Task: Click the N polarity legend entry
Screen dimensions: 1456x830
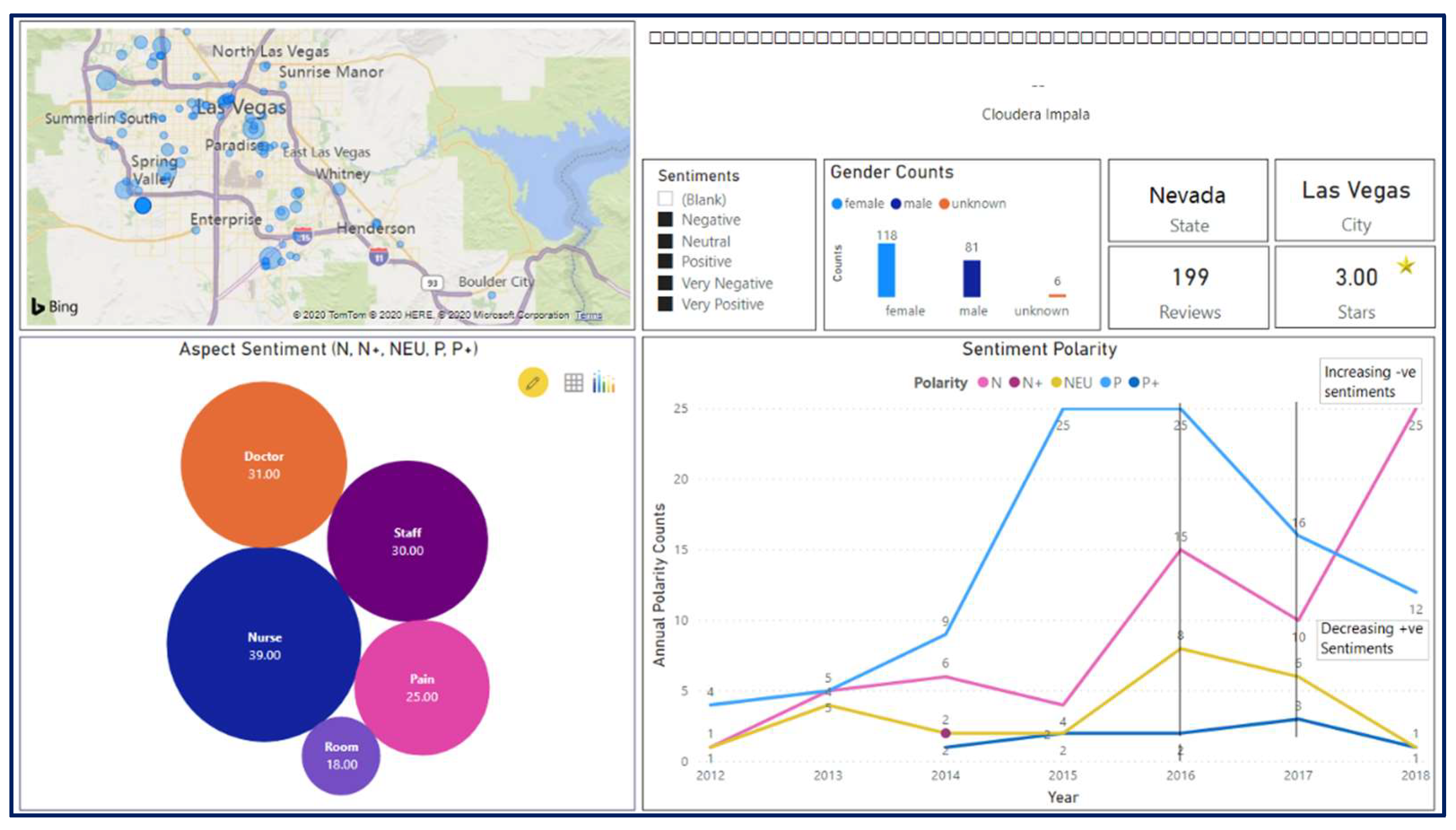Action: [989, 382]
